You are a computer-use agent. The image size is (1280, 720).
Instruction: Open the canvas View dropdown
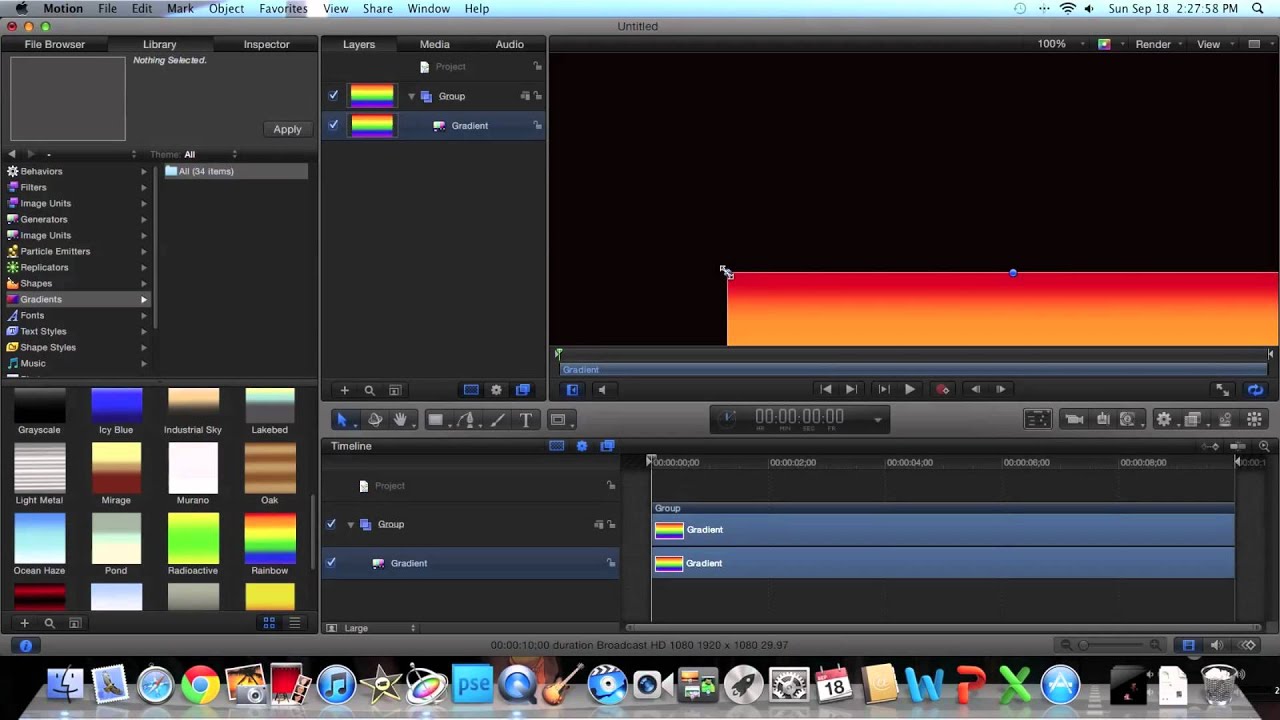click(x=1214, y=44)
